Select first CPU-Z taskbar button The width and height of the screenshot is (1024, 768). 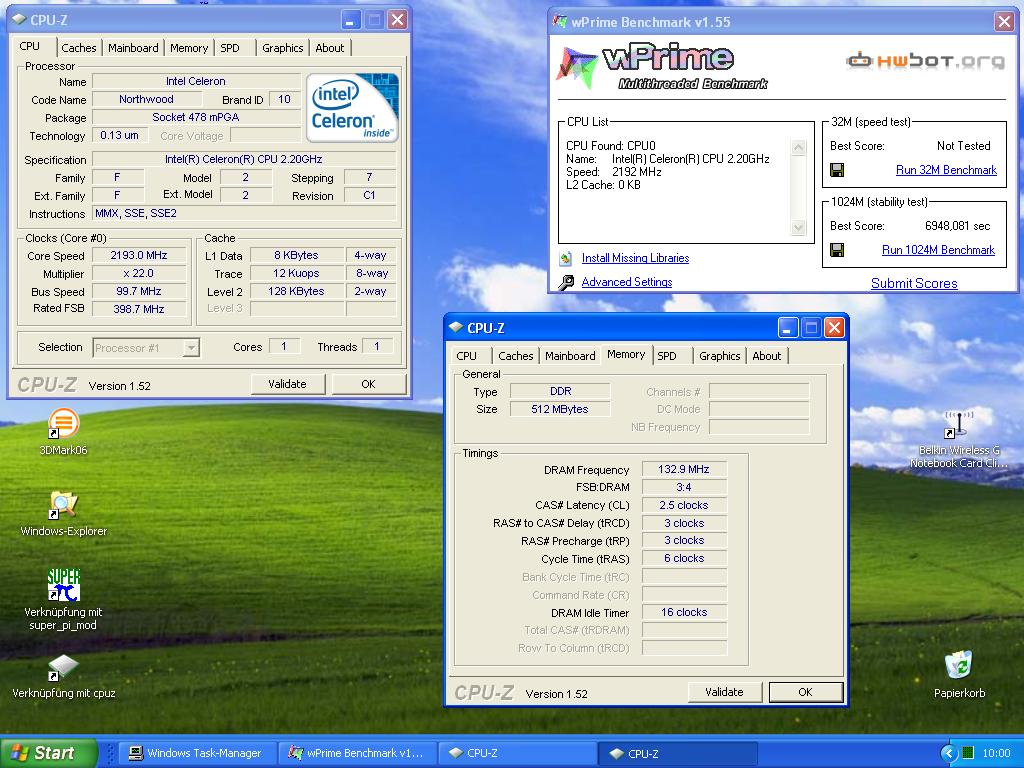(516, 753)
